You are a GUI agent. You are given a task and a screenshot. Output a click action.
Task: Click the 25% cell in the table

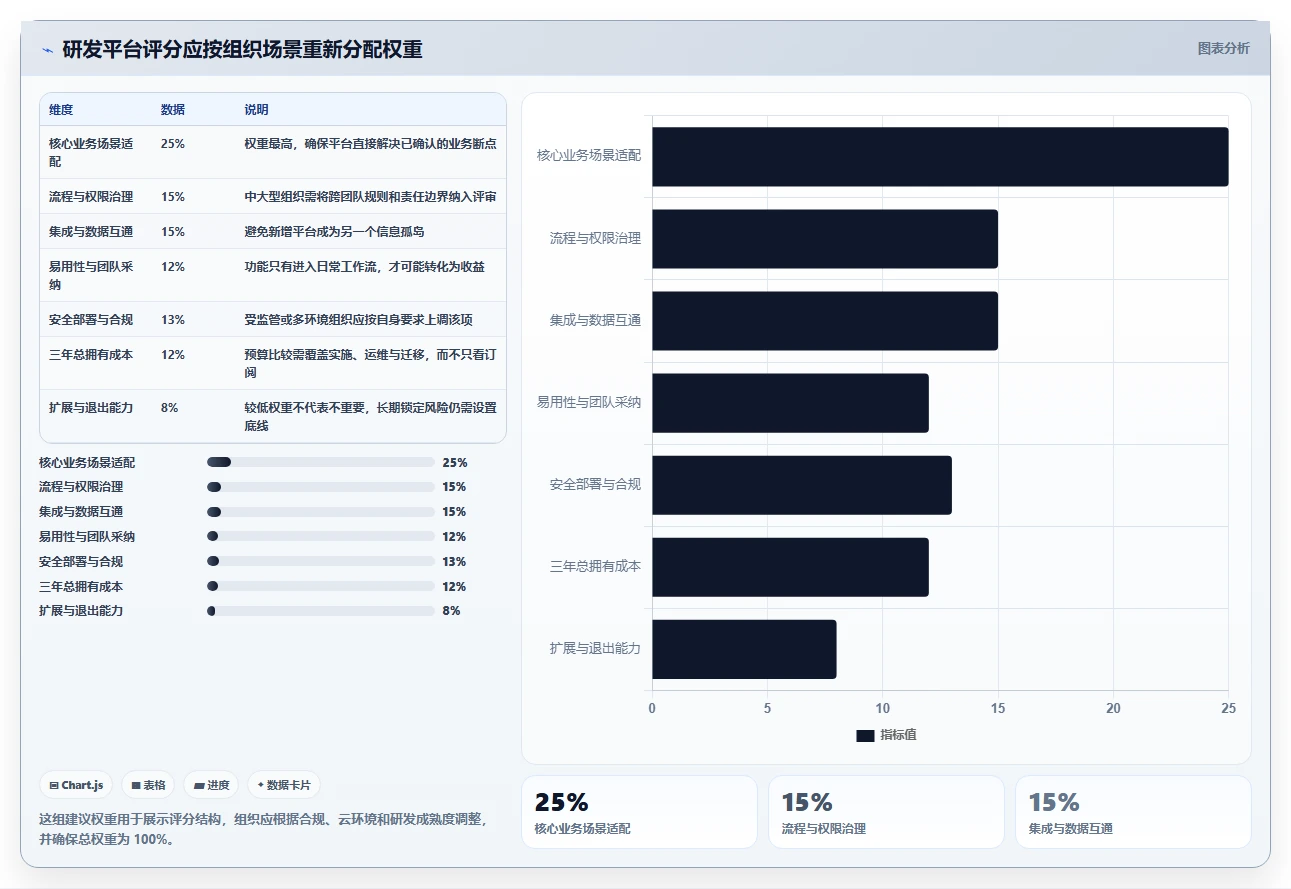point(173,144)
